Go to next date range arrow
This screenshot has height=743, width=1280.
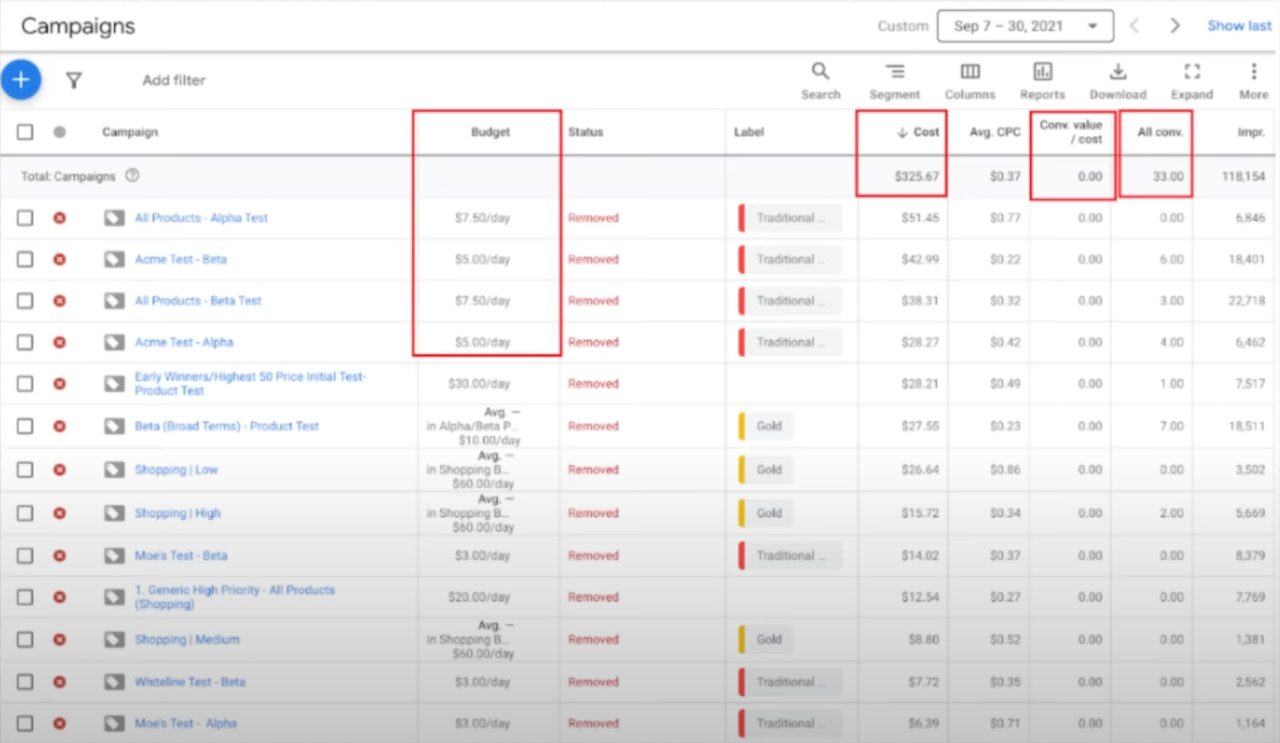click(1175, 26)
